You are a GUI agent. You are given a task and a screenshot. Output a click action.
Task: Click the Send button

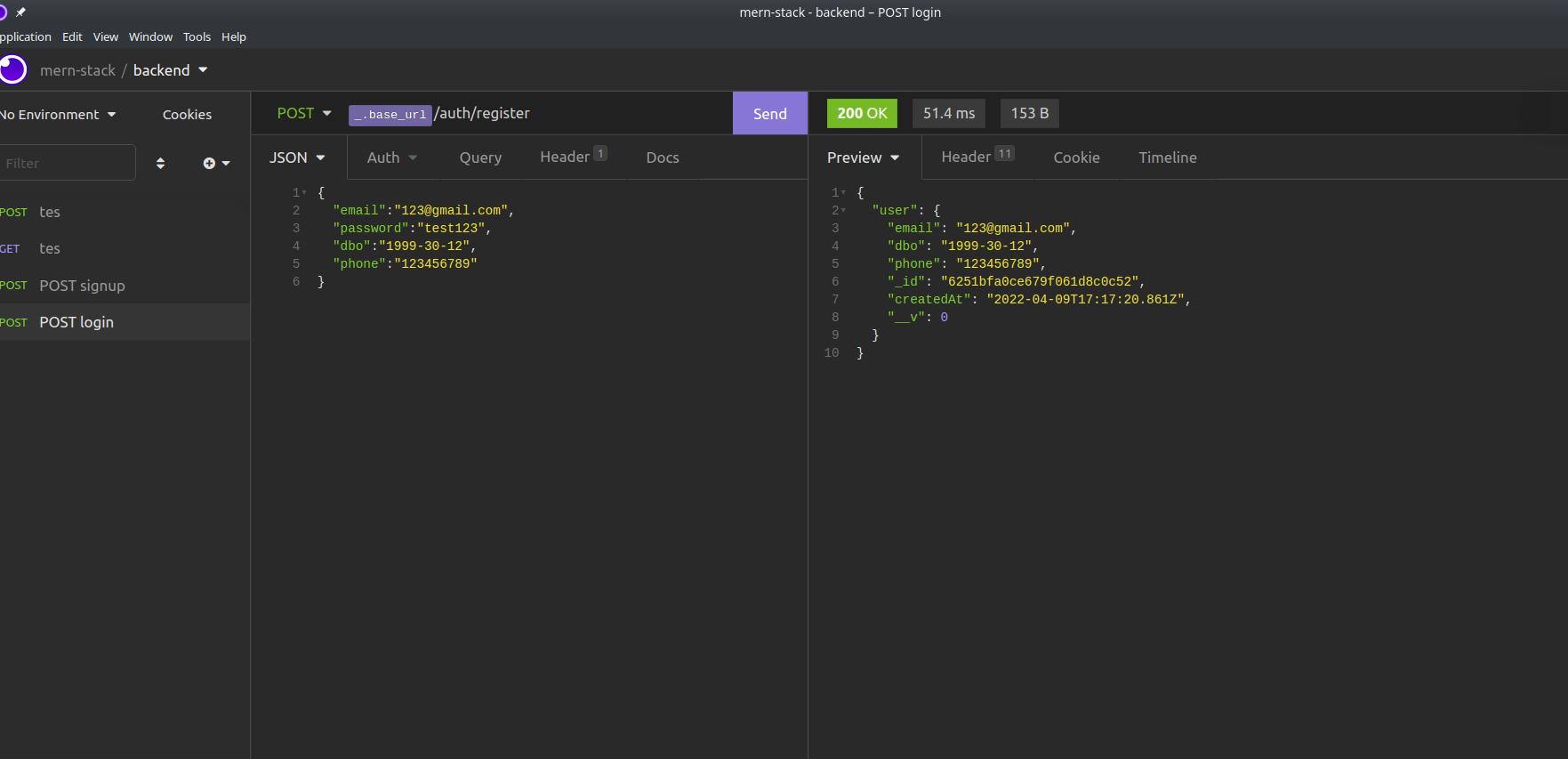770,113
